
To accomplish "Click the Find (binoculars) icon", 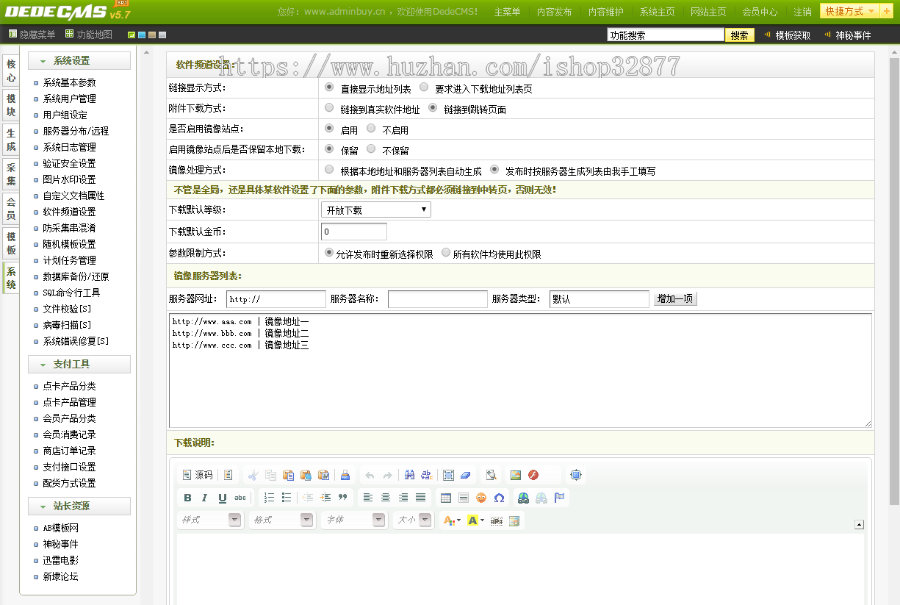I will (x=409, y=475).
